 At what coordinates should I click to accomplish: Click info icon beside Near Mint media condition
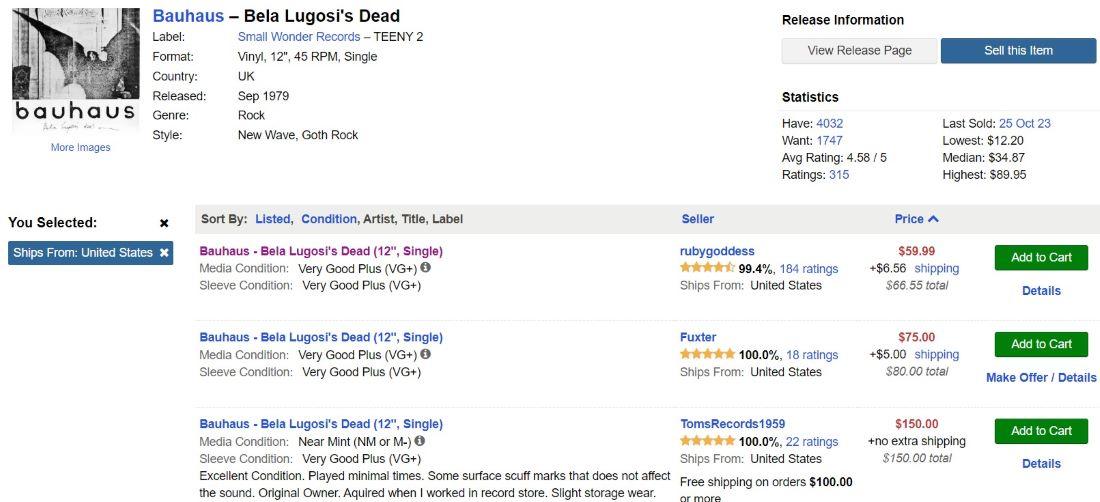pos(420,441)
